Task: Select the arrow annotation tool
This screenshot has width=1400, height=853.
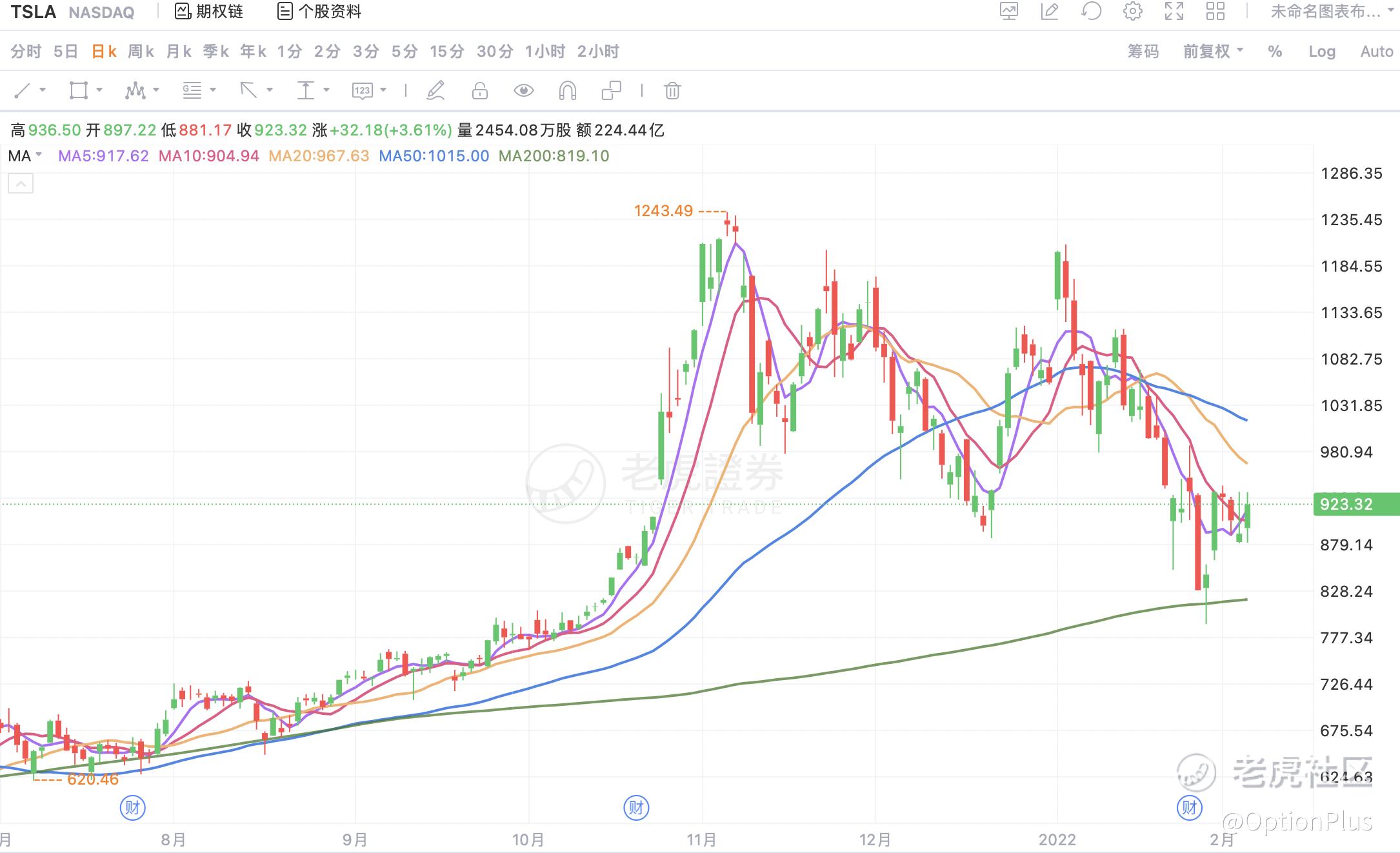Action: 248,90
